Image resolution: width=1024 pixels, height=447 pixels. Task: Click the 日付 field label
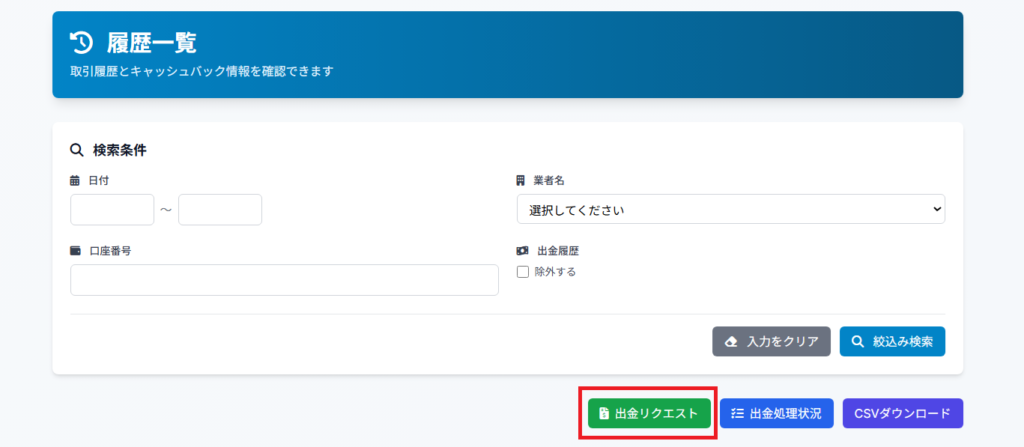[99, 181]
